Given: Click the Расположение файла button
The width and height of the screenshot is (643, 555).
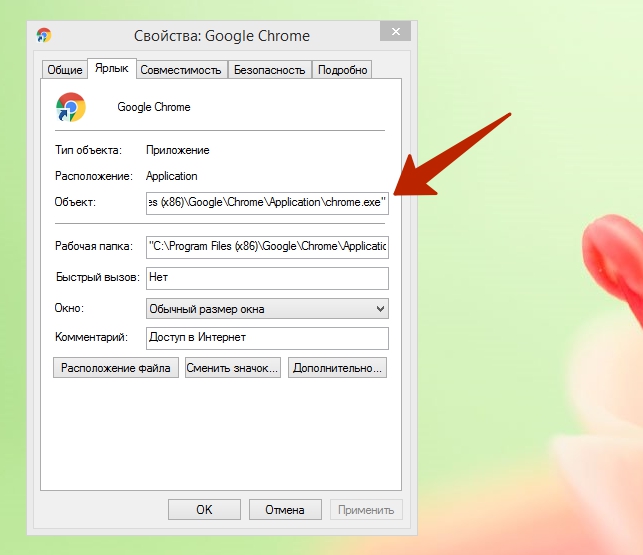Looking at the screenshot, I should 116,368.
